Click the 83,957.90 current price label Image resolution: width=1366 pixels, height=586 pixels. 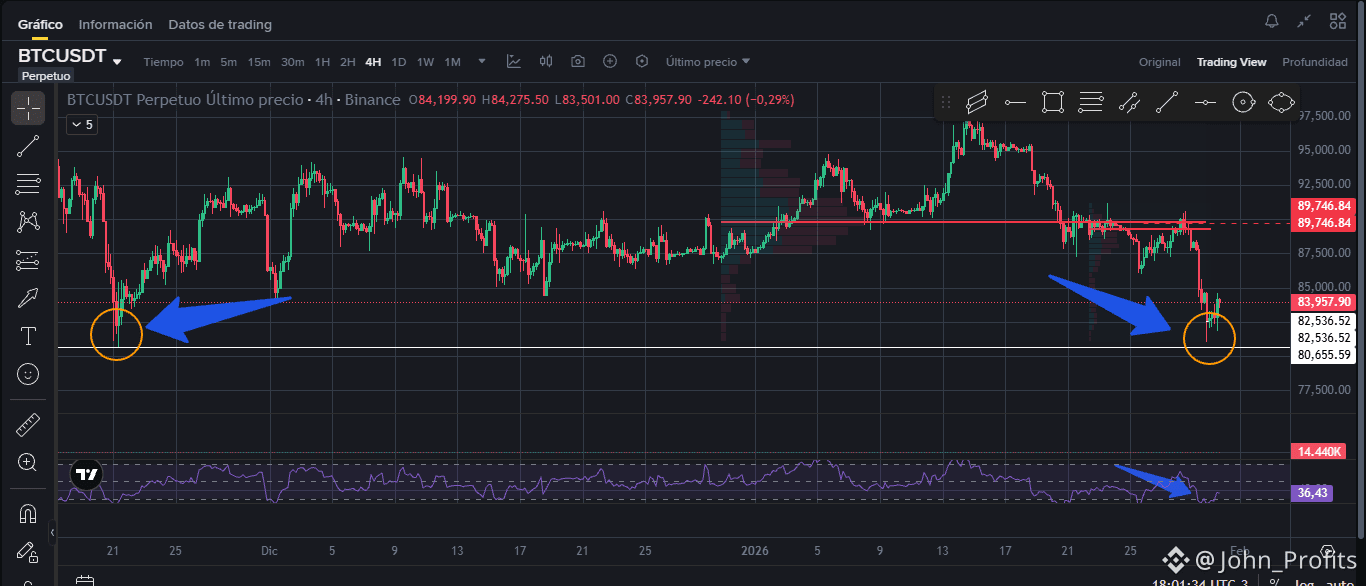(x=1324, y=302)
